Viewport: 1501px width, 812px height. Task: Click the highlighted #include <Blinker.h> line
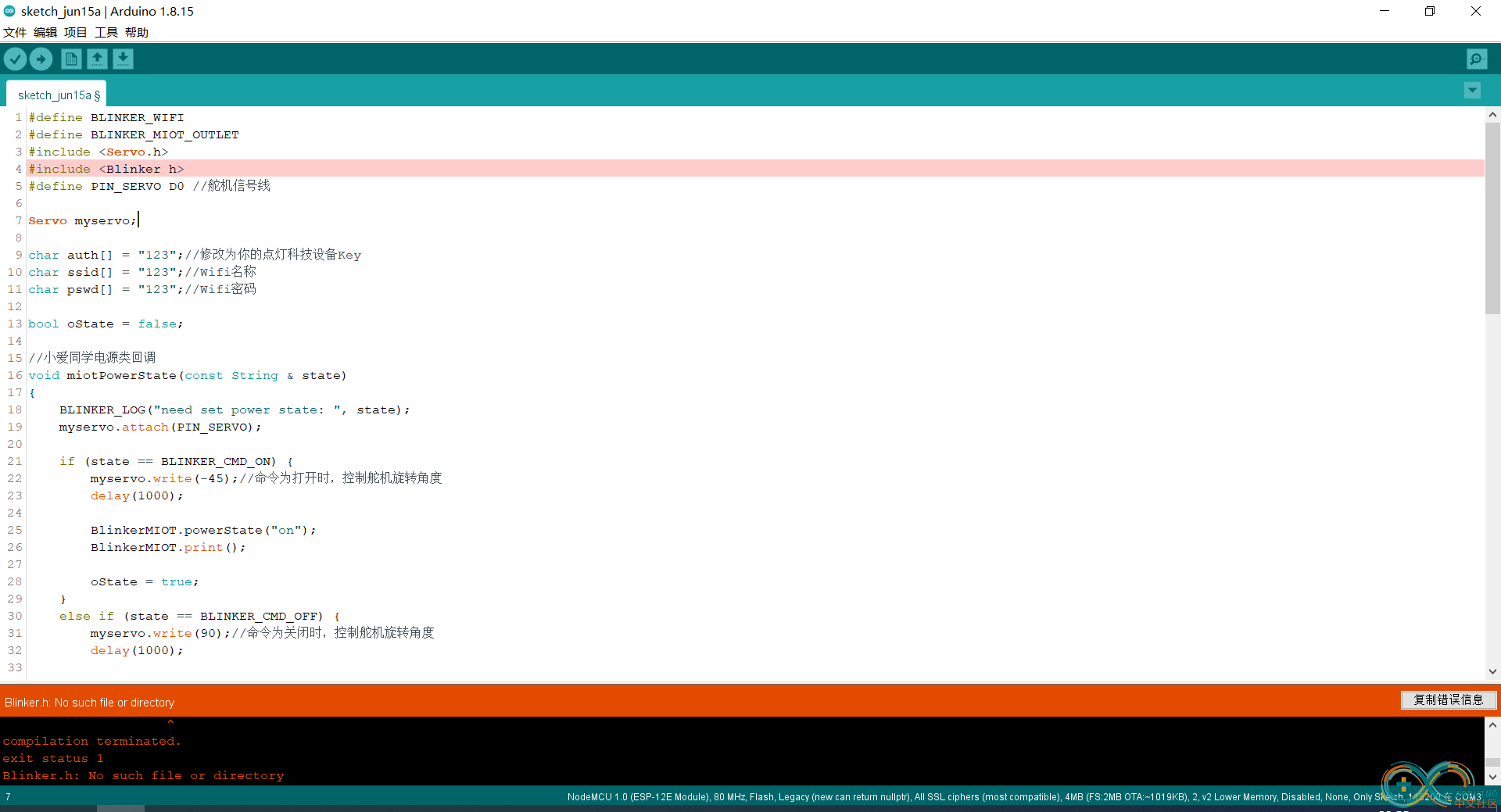click(756, 169)
